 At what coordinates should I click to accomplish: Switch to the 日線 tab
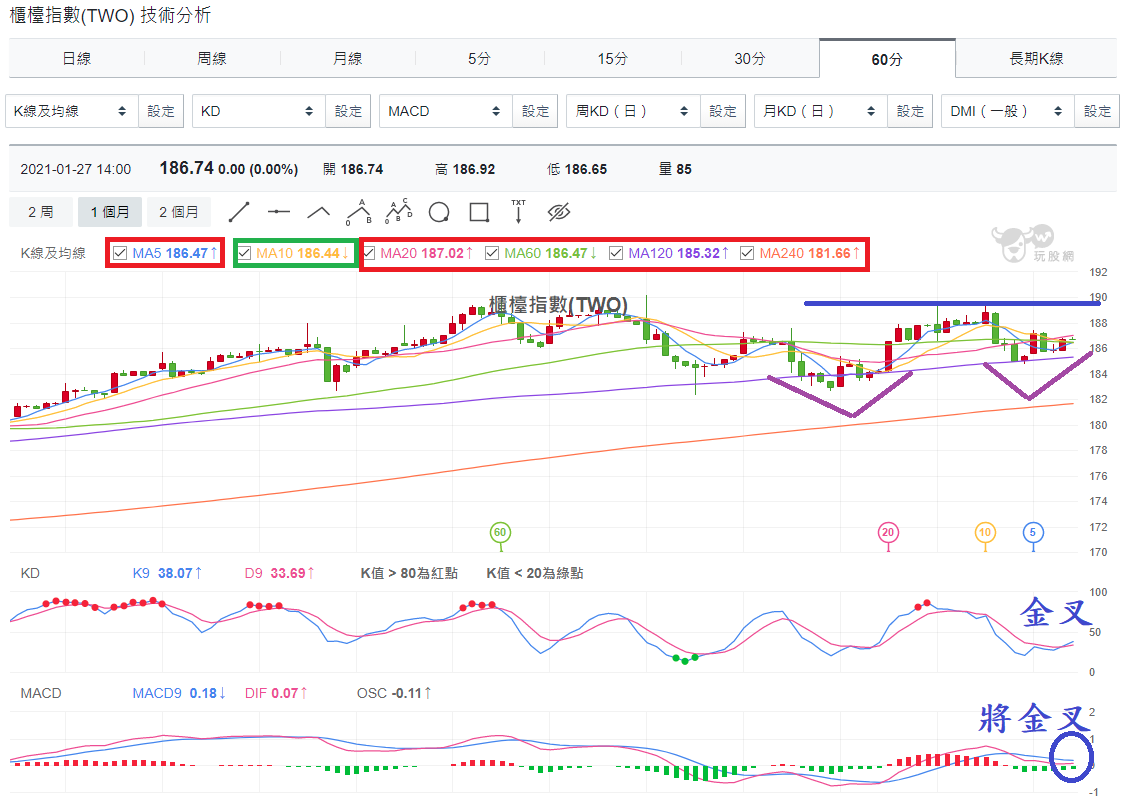click(77, 58)
